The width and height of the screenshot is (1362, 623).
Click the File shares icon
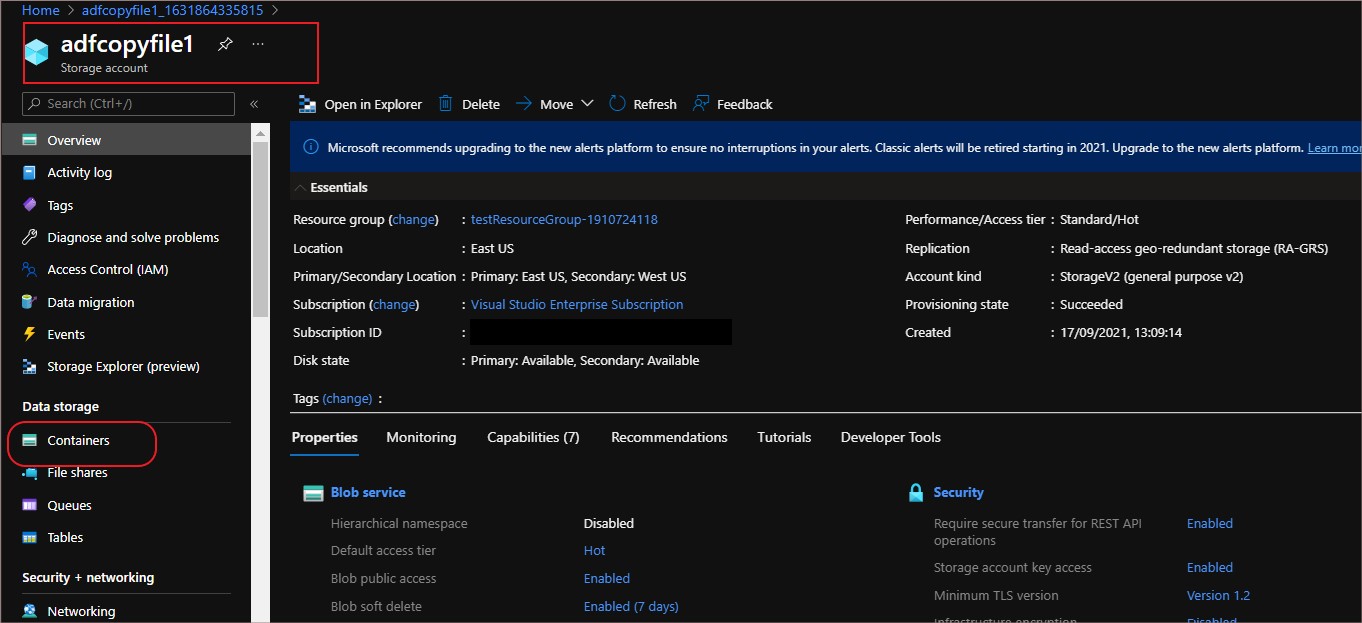pos(30,472)
